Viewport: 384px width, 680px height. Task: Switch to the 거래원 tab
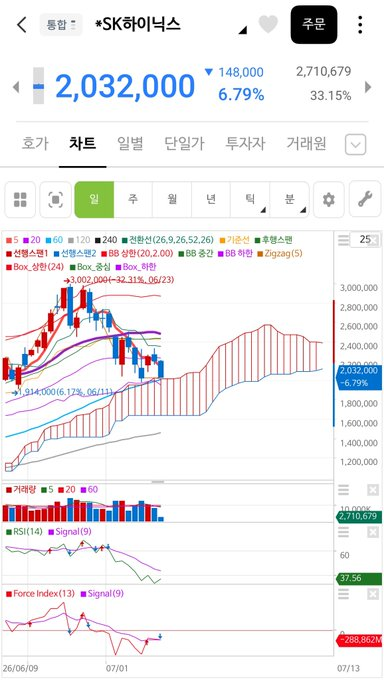[x=306, y=144]
